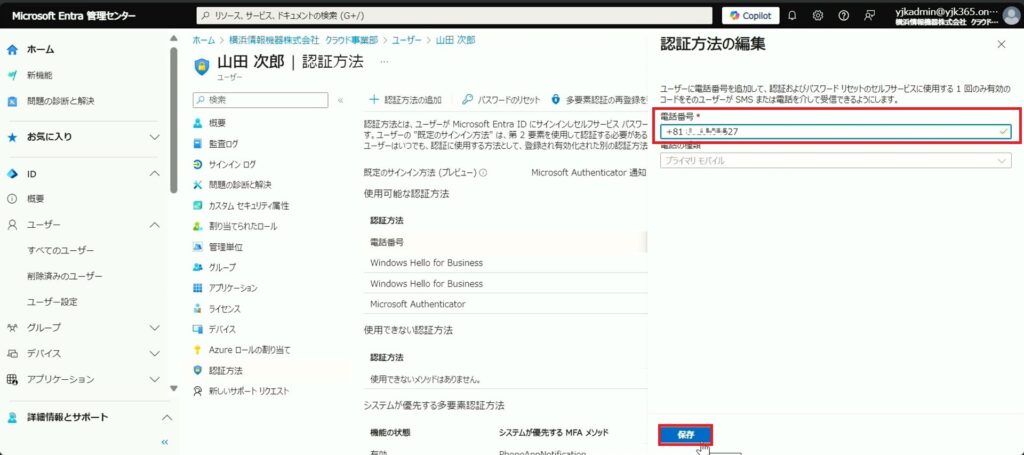Image resolution: width=1024 pixels, height=455 pixels.
Task: Click the 電話番号 input field
Action: [x=835, y=132]
